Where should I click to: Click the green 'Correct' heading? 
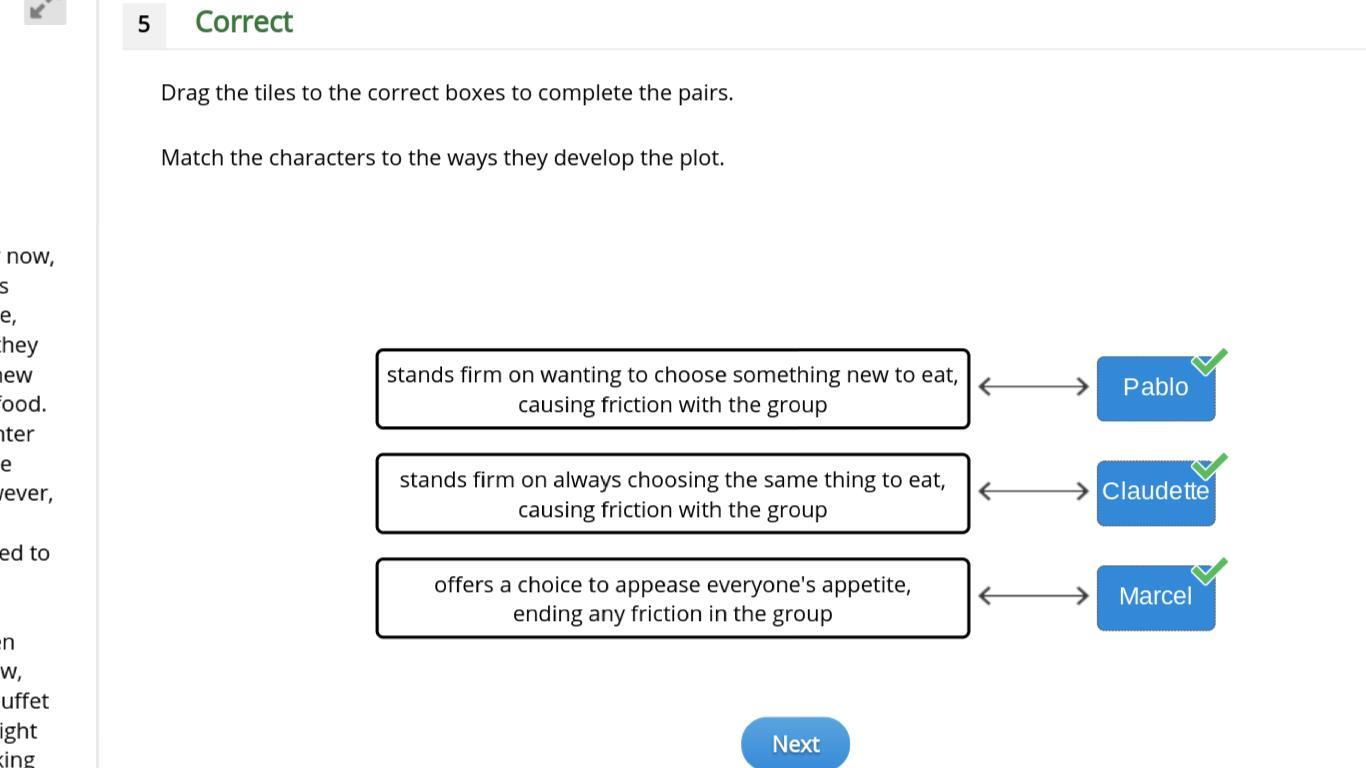point(243,22)
